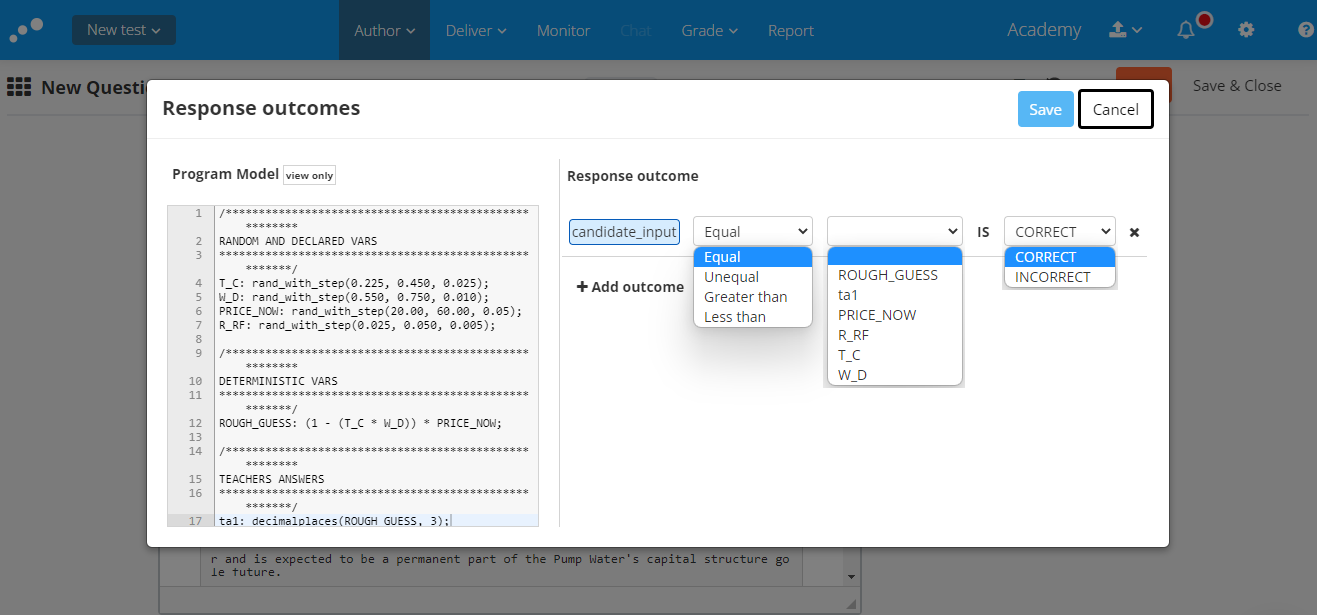Click the ROUGH_GUESS formula code line

360,423
